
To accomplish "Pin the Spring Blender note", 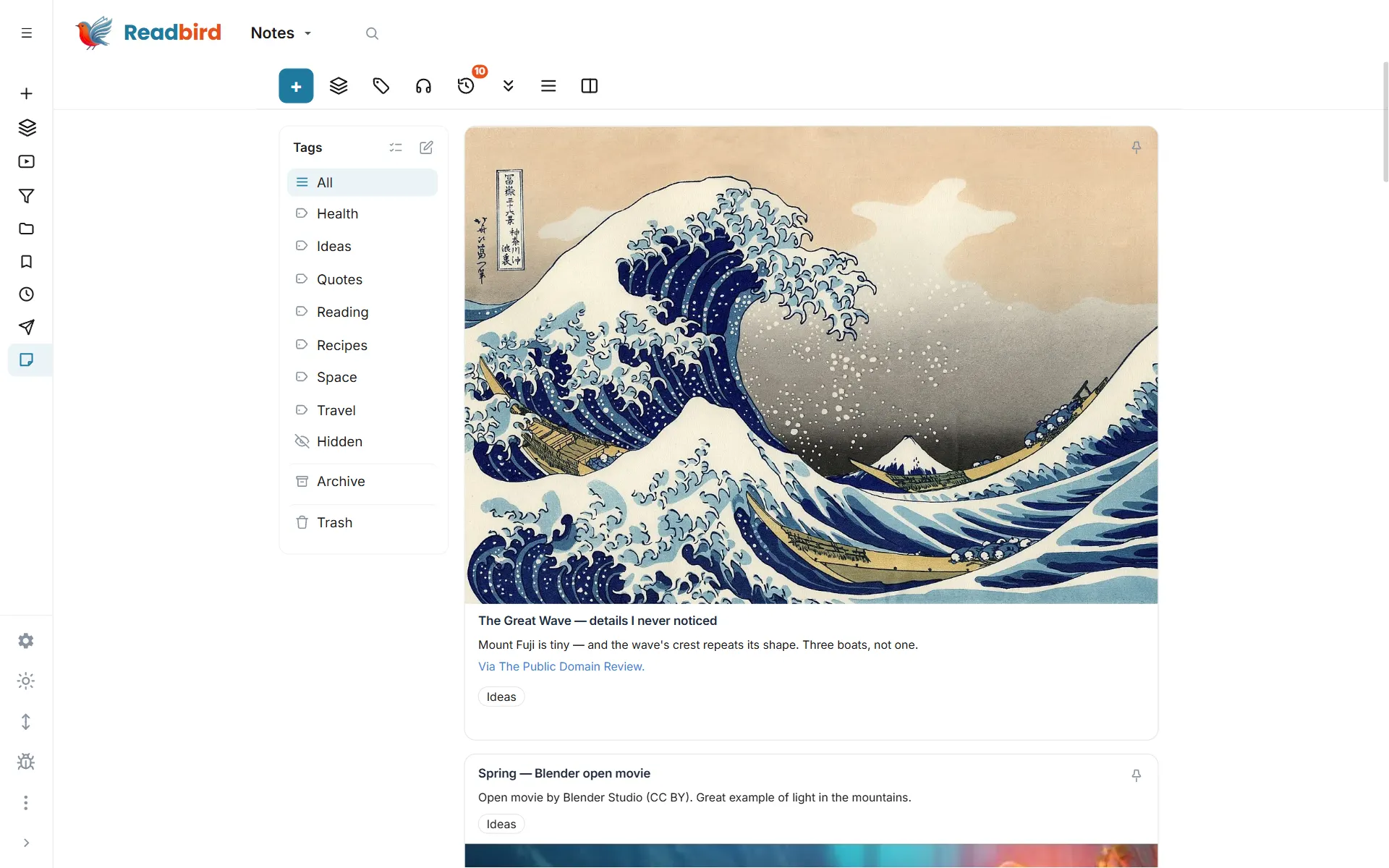I will [1137, 775].
